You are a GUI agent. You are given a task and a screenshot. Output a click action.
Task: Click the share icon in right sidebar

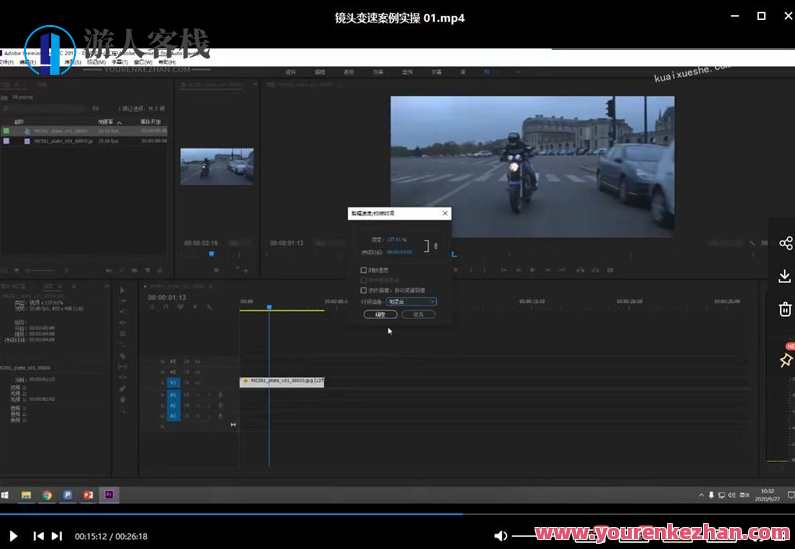click(785, 243)
